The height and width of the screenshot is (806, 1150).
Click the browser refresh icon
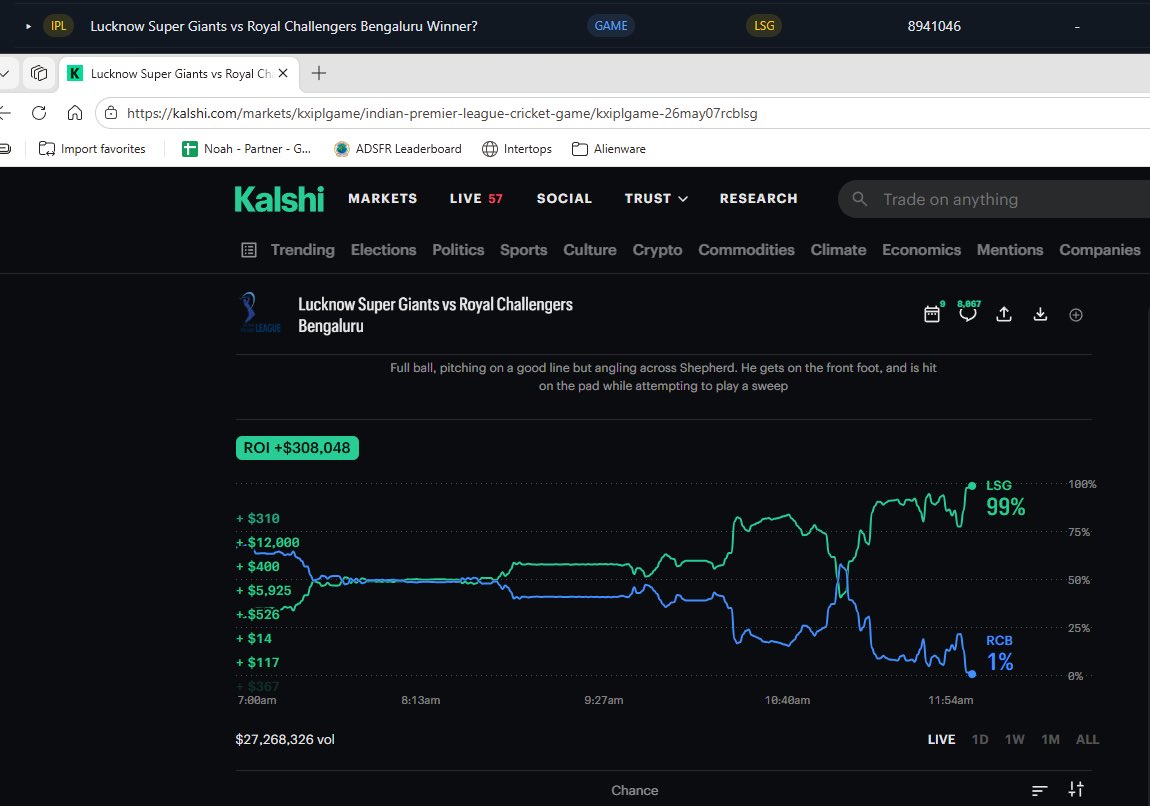click(x=39, y=113)
